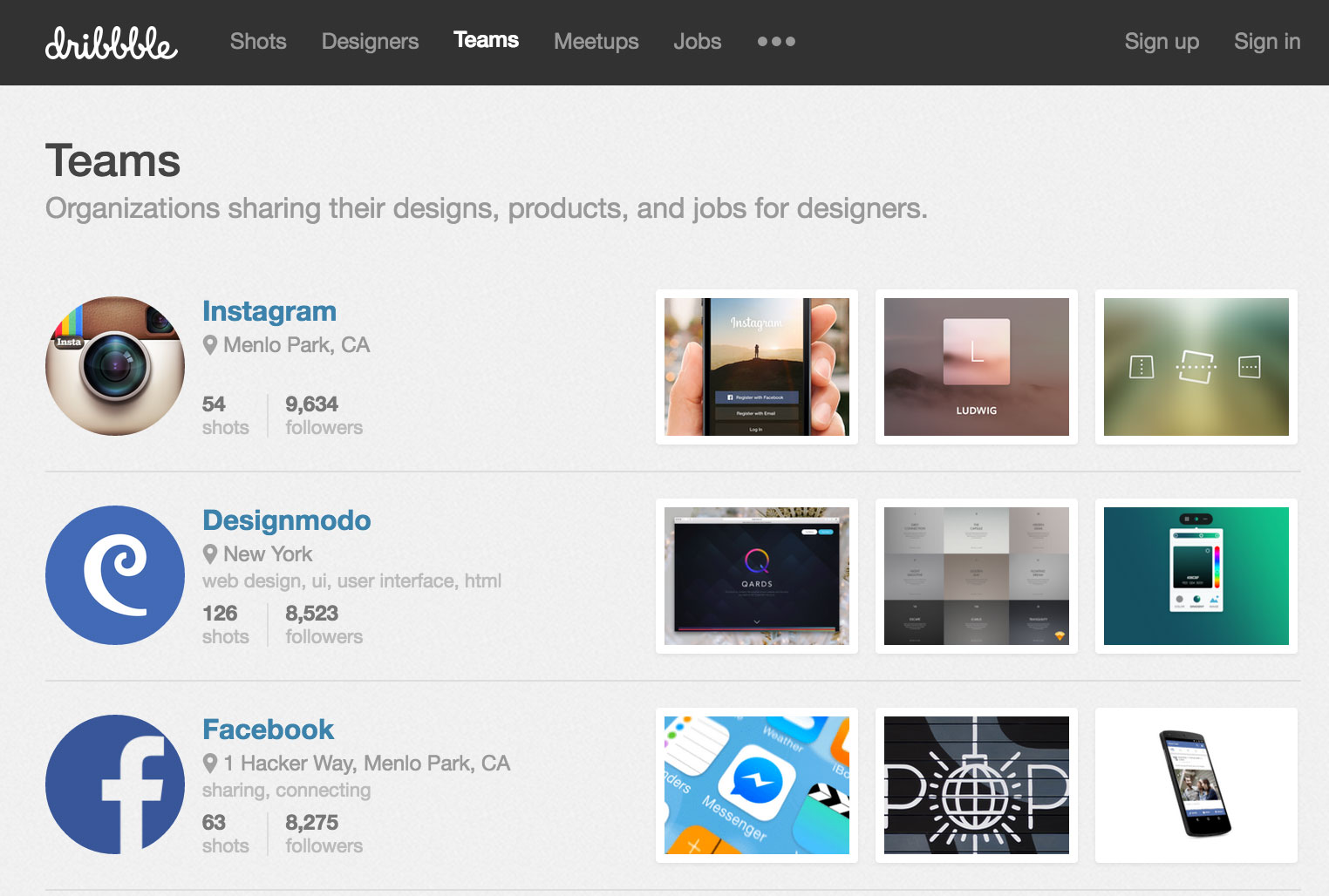Open the Ludwig filter shot thumbnail
1329x896 pixels.
(977, 367)
